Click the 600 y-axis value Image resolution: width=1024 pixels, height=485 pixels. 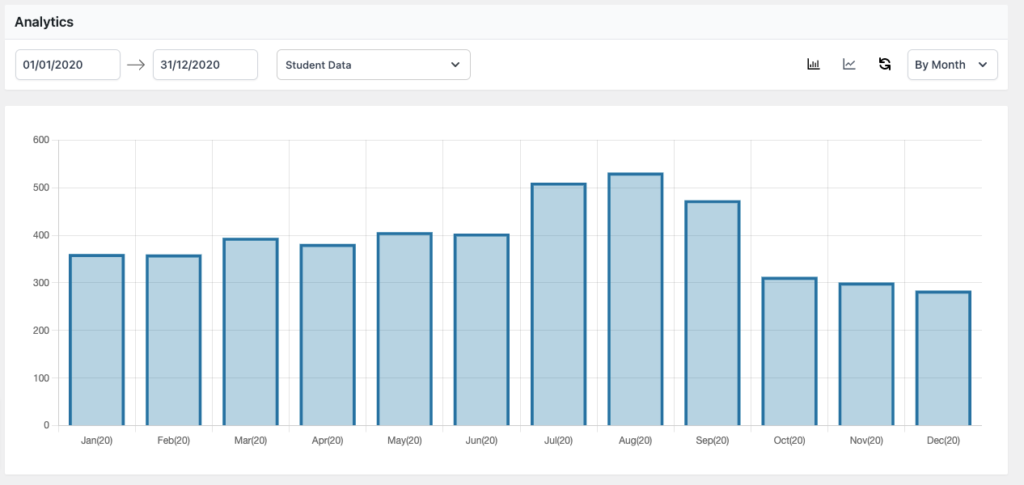pos(42,140)
